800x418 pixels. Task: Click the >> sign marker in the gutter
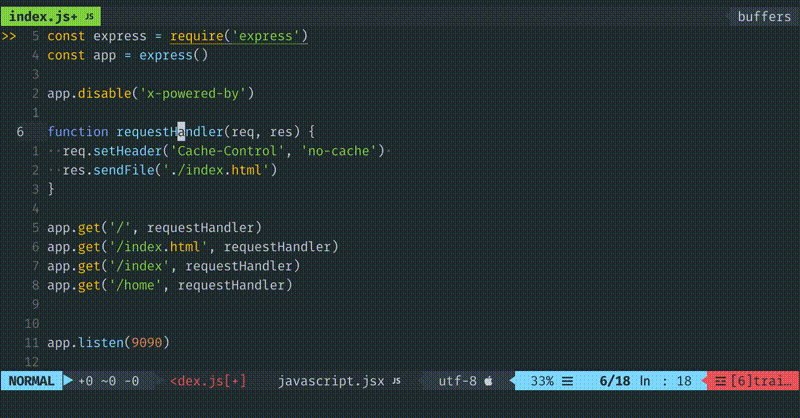click(9, 36)
